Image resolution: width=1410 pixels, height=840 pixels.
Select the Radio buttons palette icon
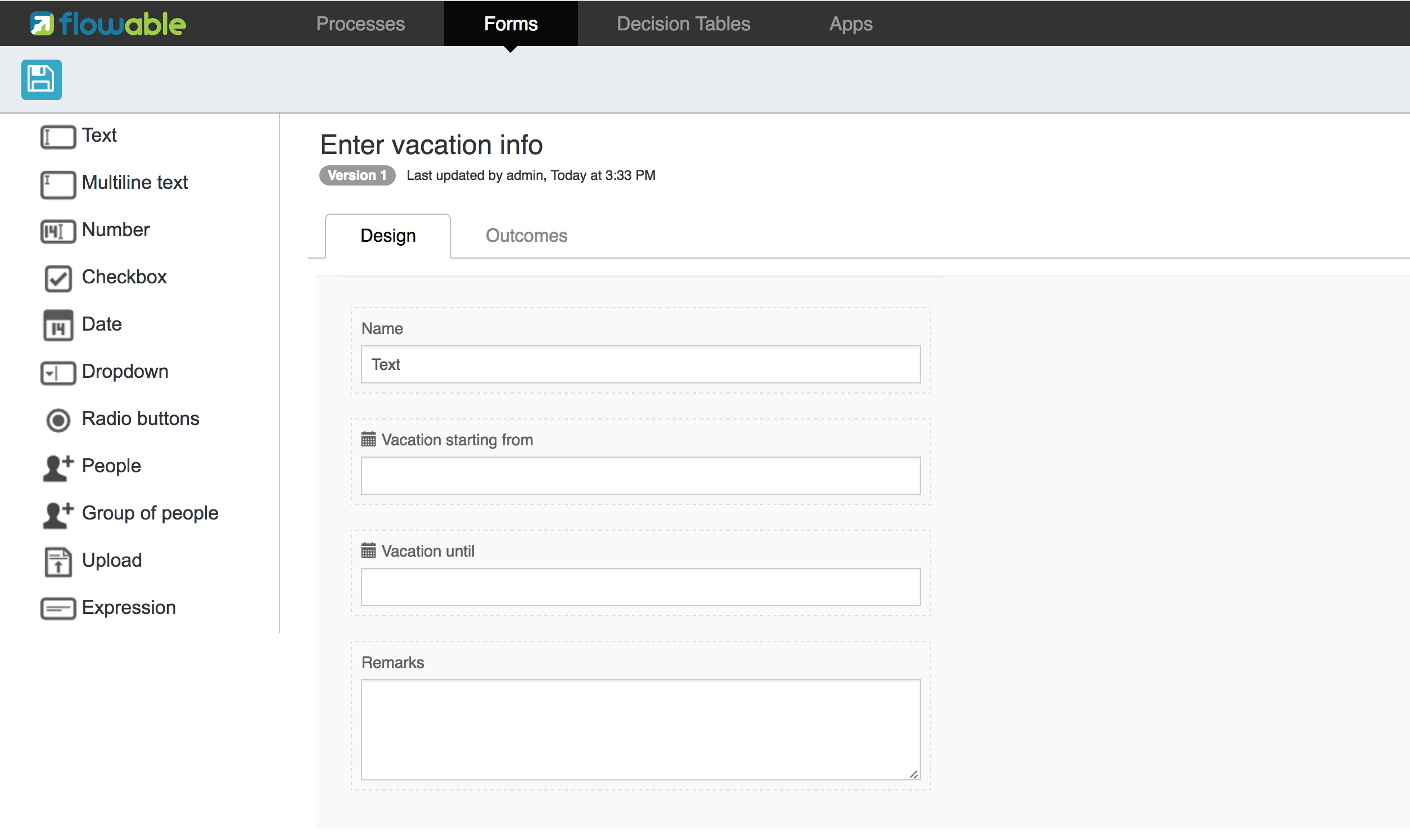(58, 420)
